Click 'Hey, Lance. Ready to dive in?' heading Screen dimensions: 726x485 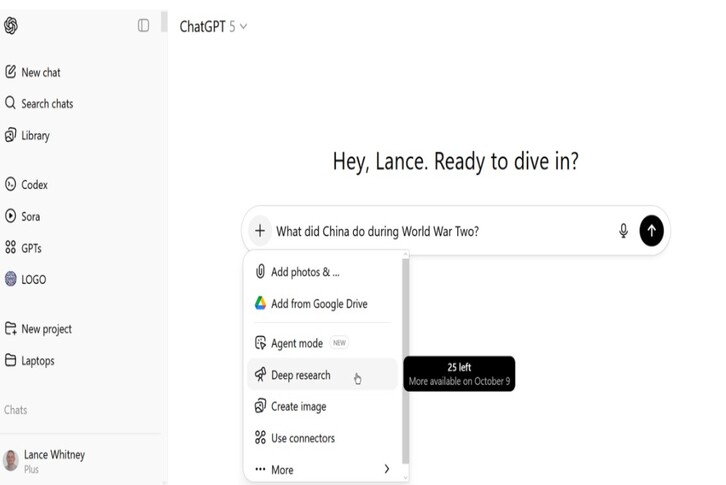[x=456, y=162]
